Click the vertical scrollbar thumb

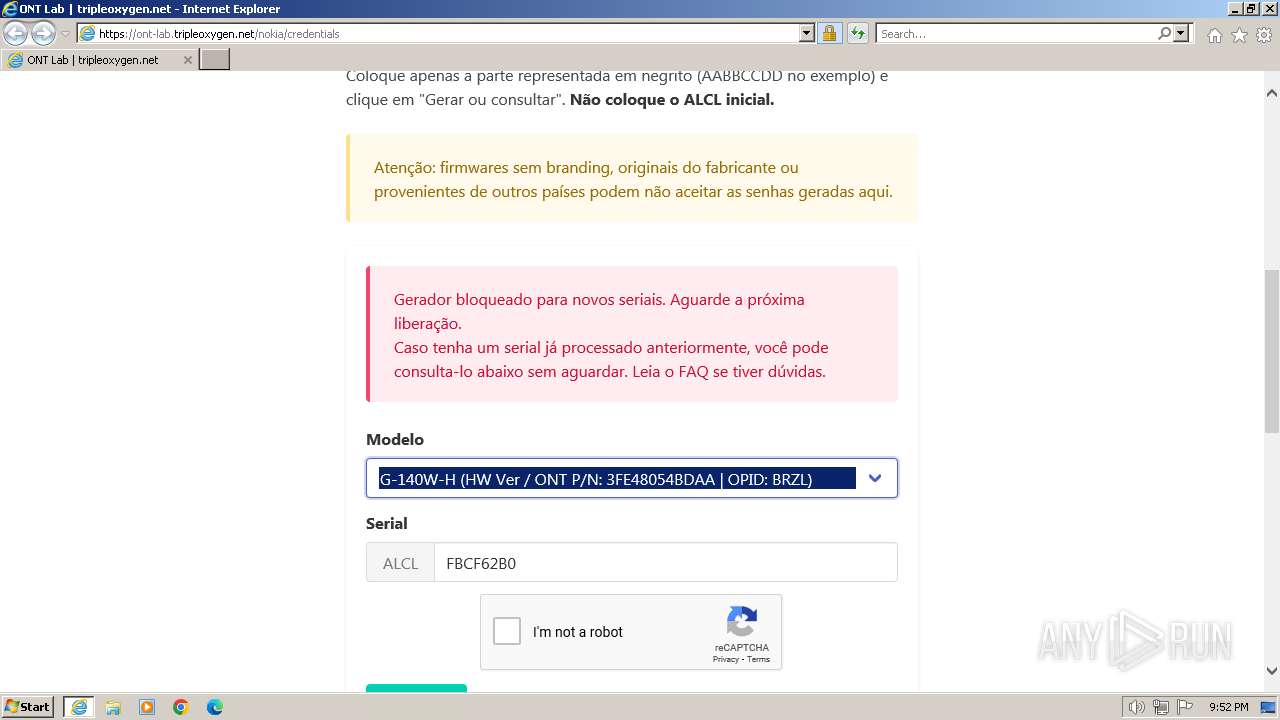pyautogui.click(x=1271, y=350)
